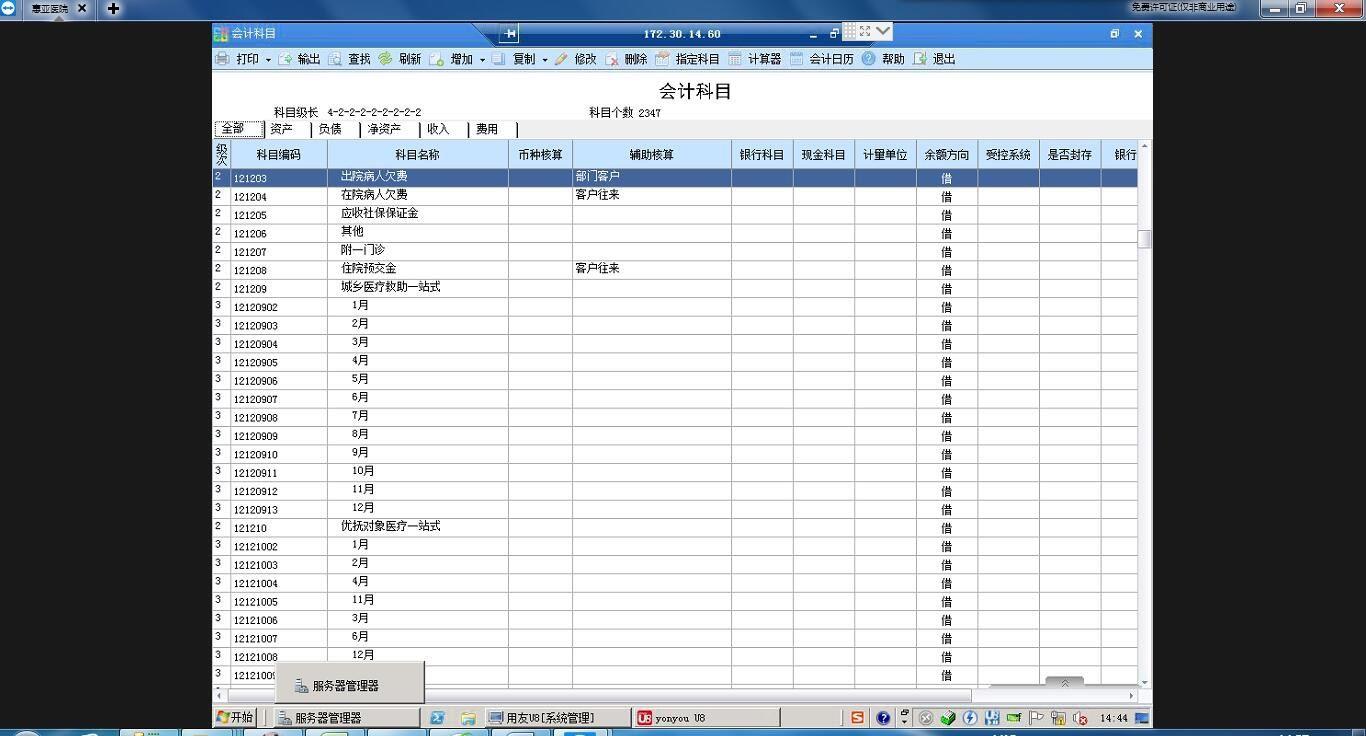
Task: Click the 删除 delete toolbar icon
Action: coord(611,59)
